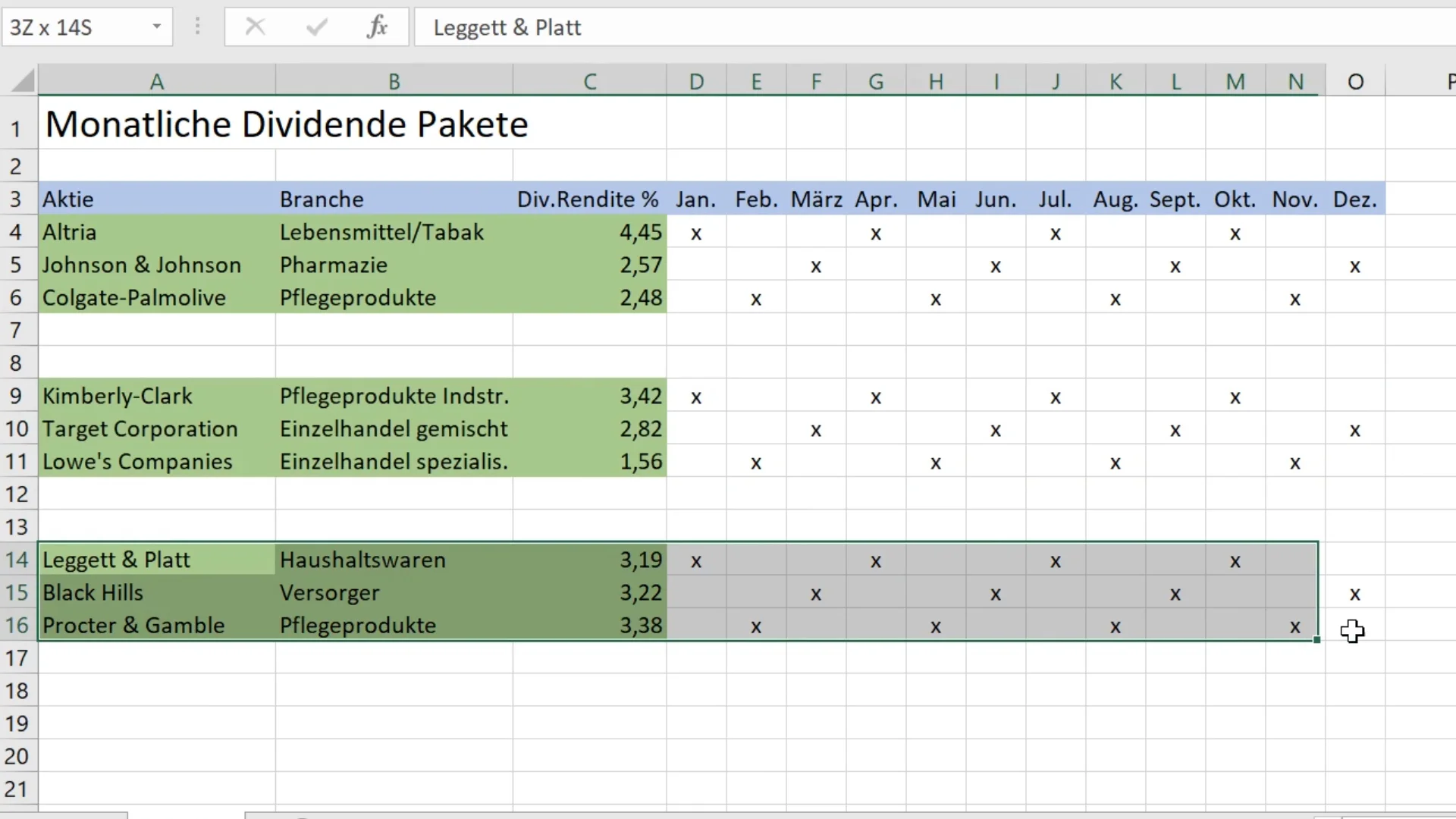Click the Lebensmittel/Tabak cell
Viewport: 1456px width, 819px height.
394,232
